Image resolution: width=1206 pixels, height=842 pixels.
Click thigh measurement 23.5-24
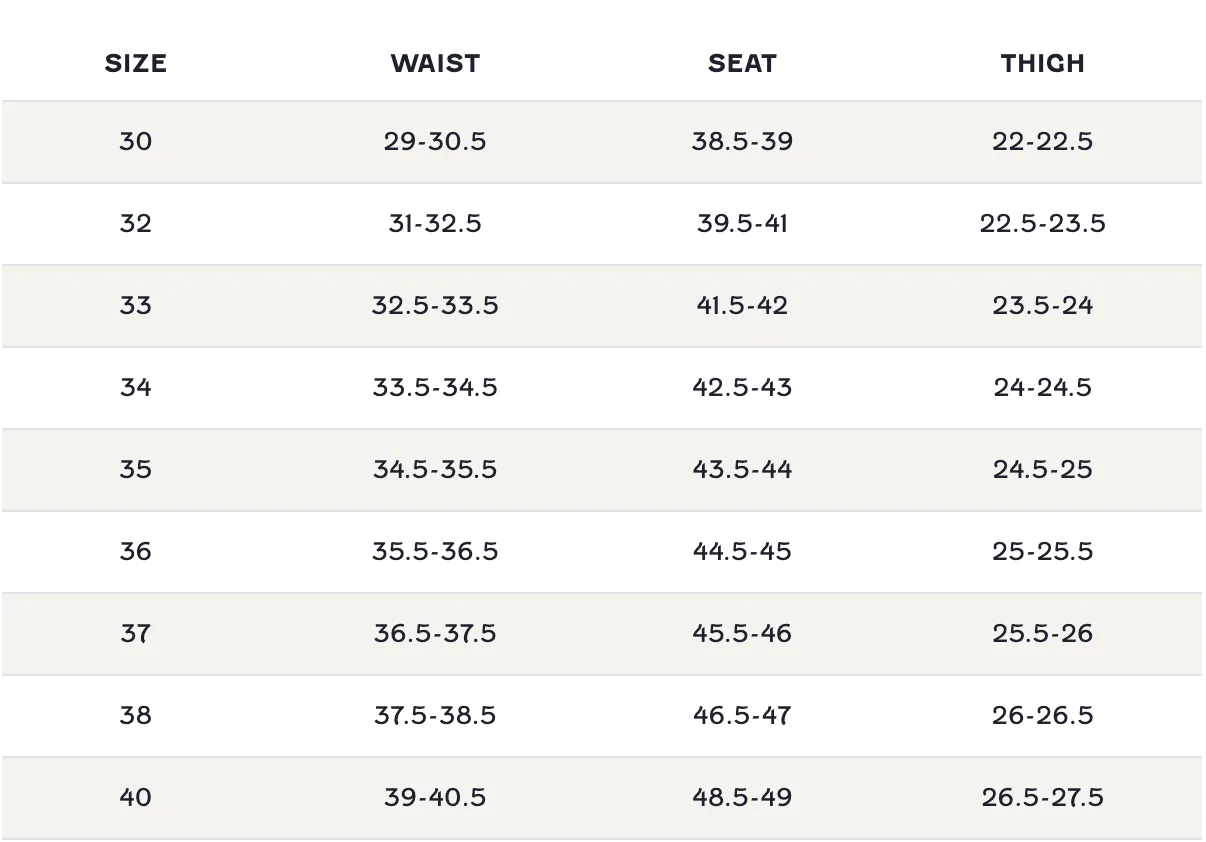point(1042,305)
